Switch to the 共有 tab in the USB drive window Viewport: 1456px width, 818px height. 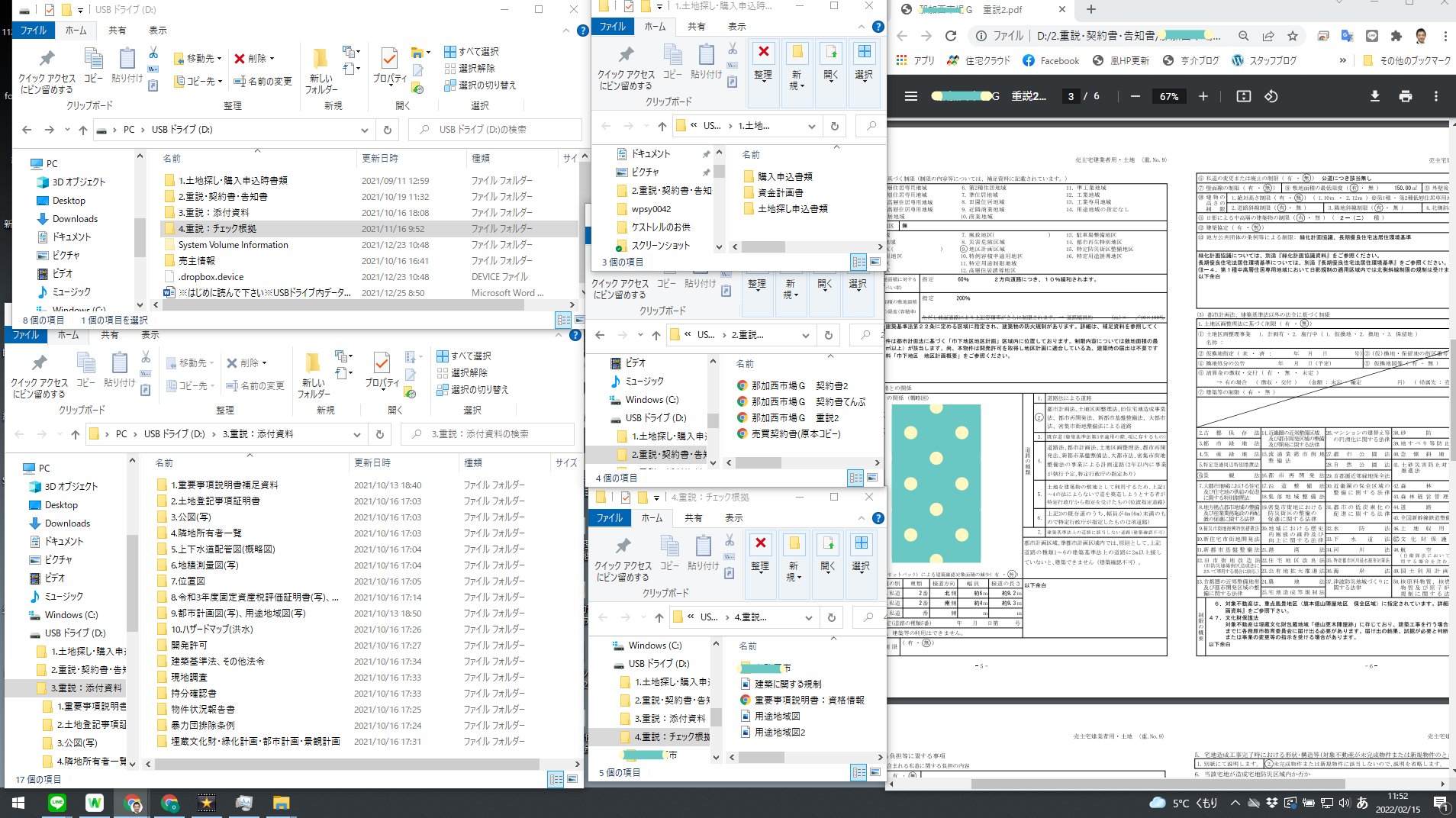click(117, 31)
